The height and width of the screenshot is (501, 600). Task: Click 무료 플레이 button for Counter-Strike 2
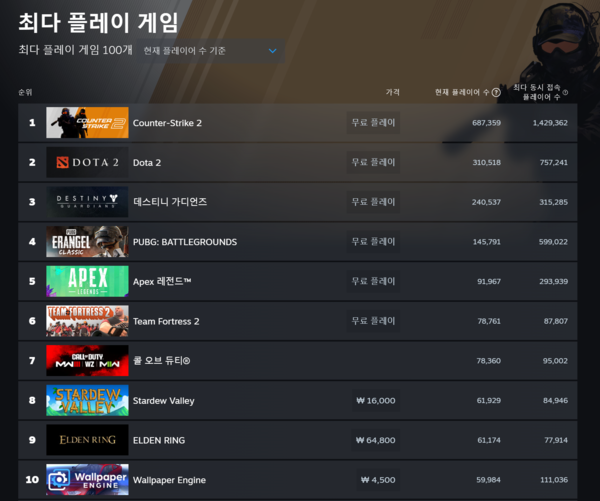pos(373,123)
